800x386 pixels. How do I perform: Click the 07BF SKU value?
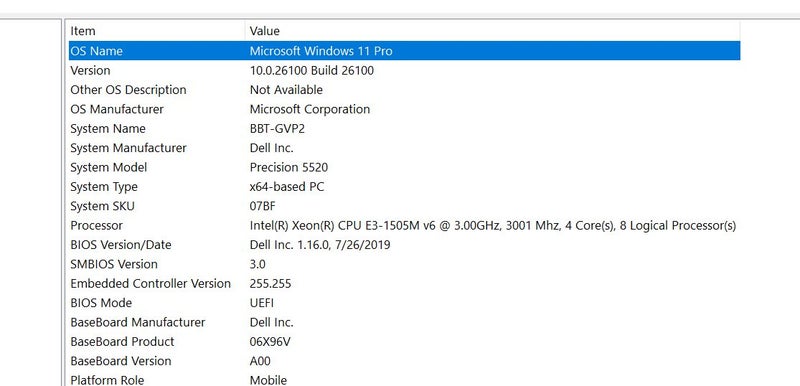click(263, 206)
